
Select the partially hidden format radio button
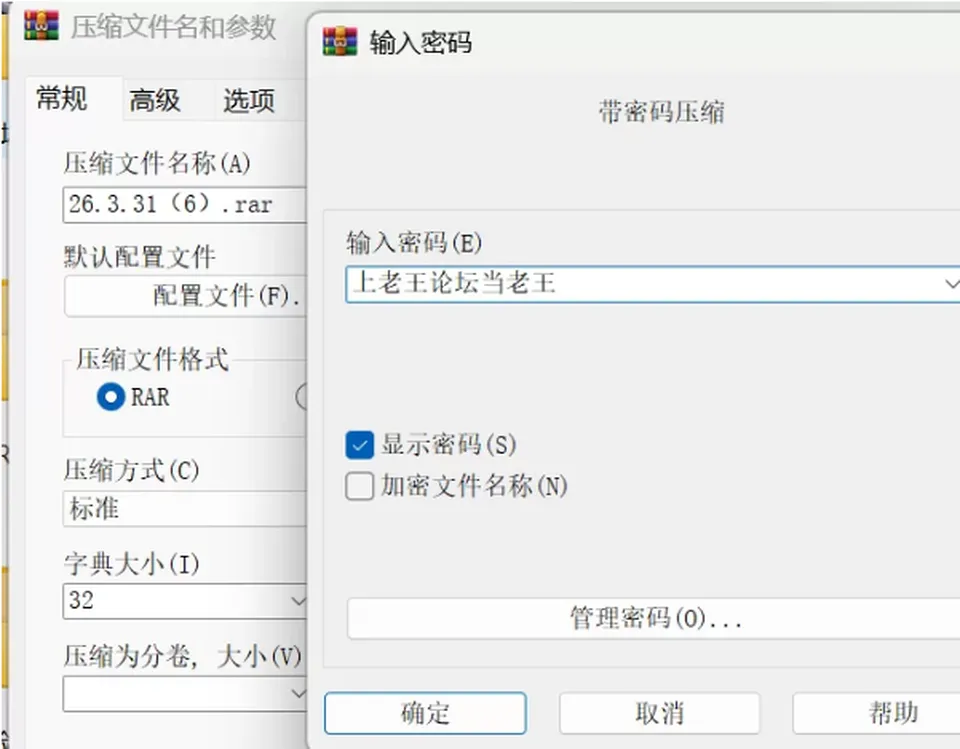pyautogui.click(x=301, y=397)
